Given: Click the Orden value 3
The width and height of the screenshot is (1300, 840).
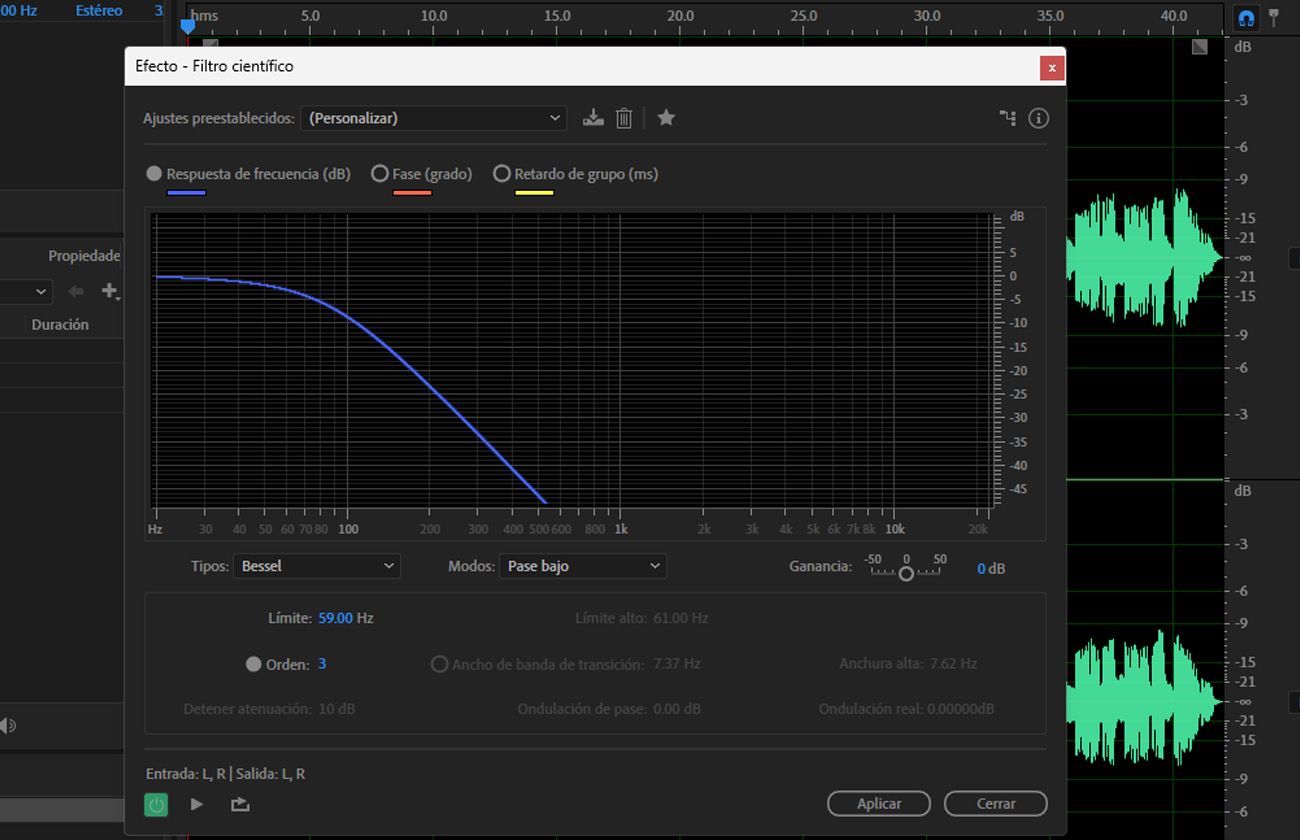Looking at the screenshot, I should (322, 664).
